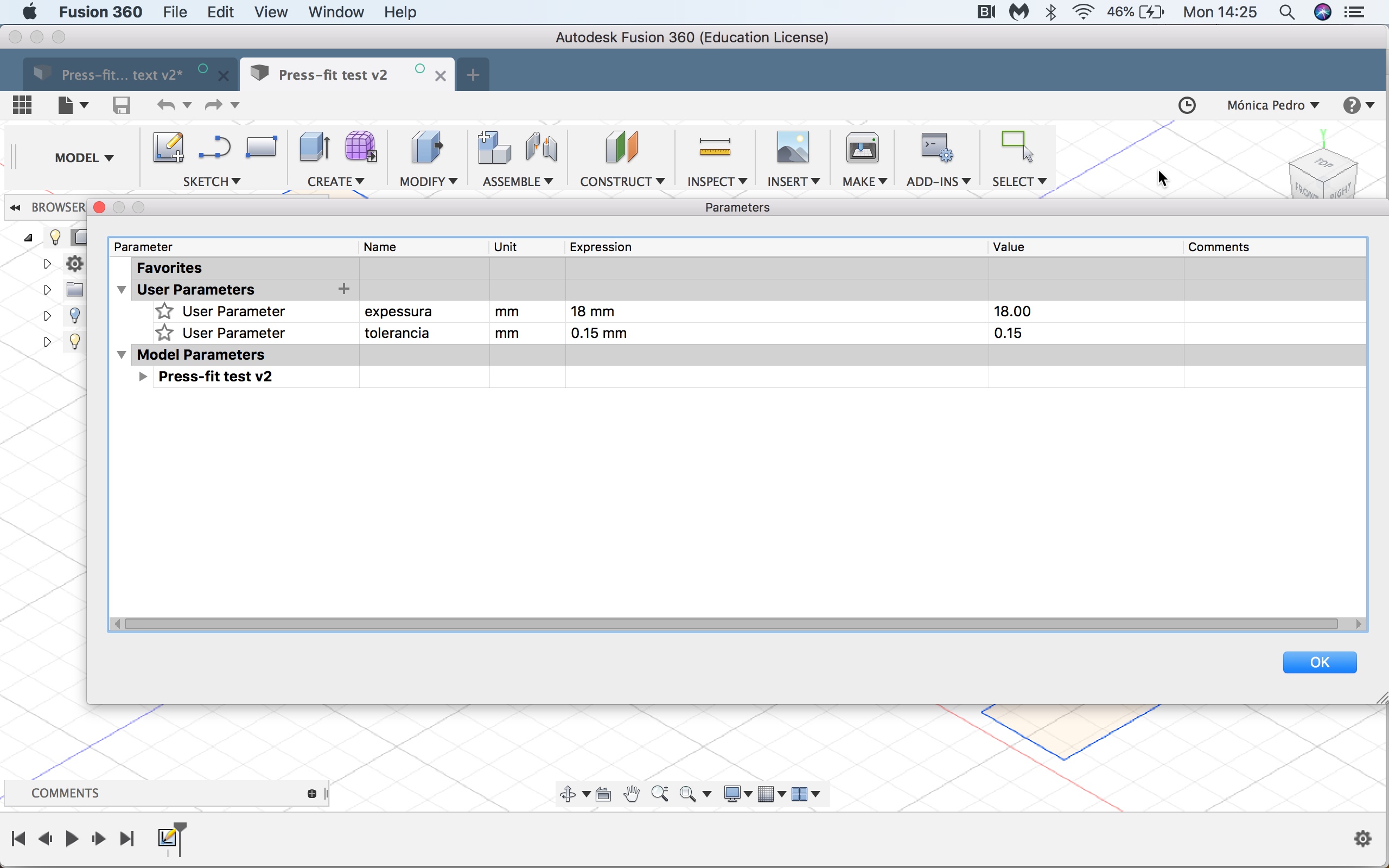
Task: Click the Look At icon in navigation bar
Action: 603,794
